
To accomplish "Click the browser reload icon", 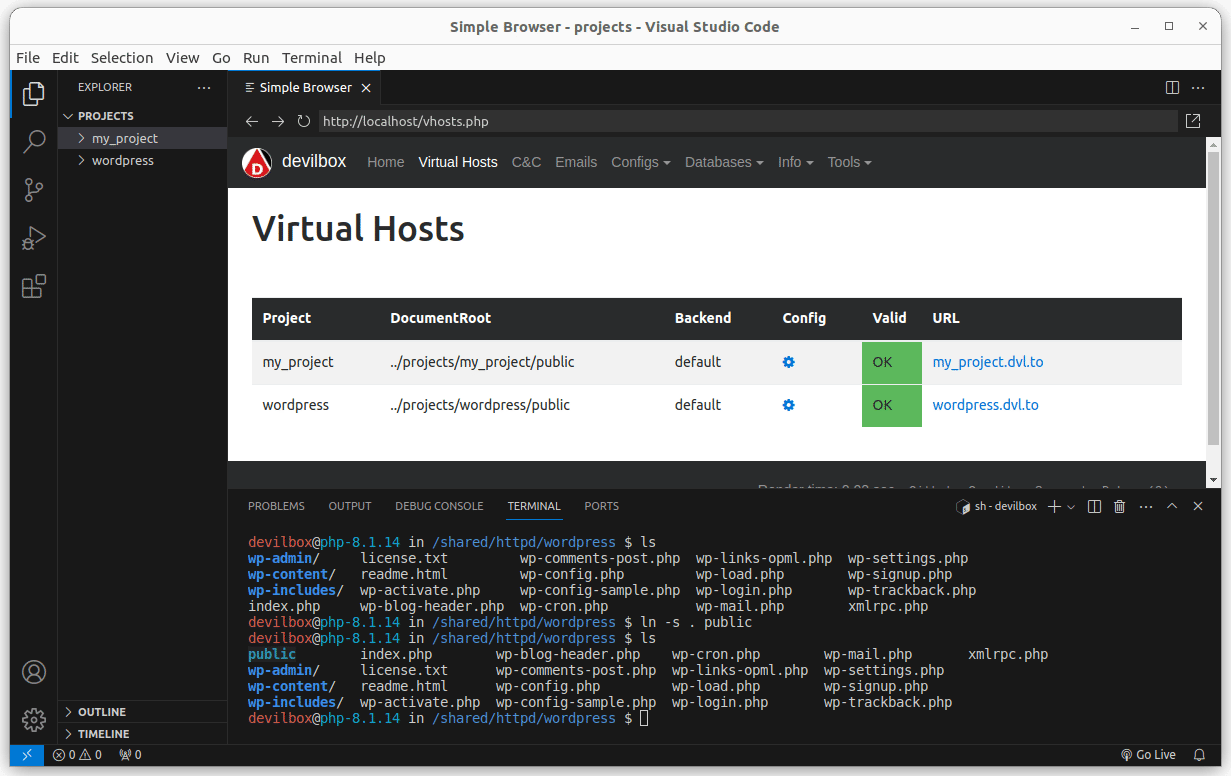I will pos(304,121).
